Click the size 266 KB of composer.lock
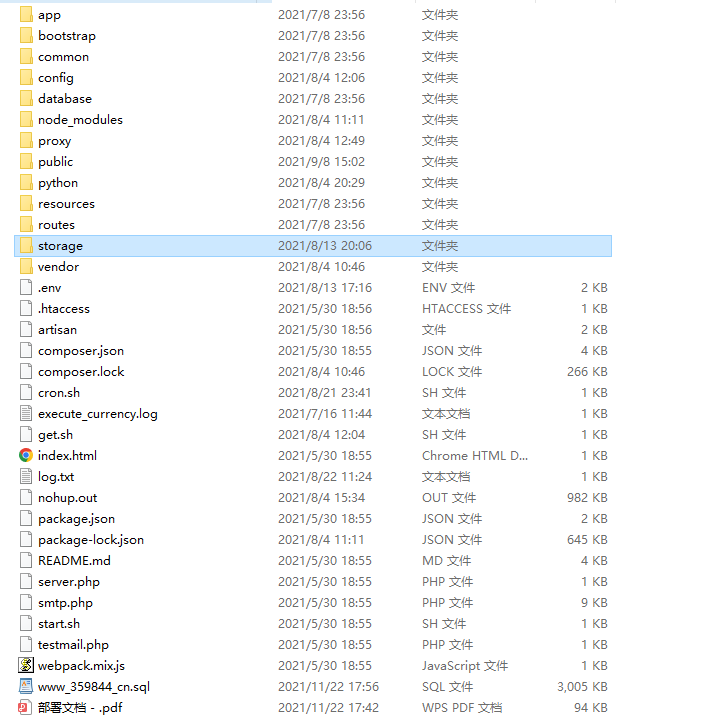Image resolution: width=705 pixels, height=723 pixels. [587, 372]
